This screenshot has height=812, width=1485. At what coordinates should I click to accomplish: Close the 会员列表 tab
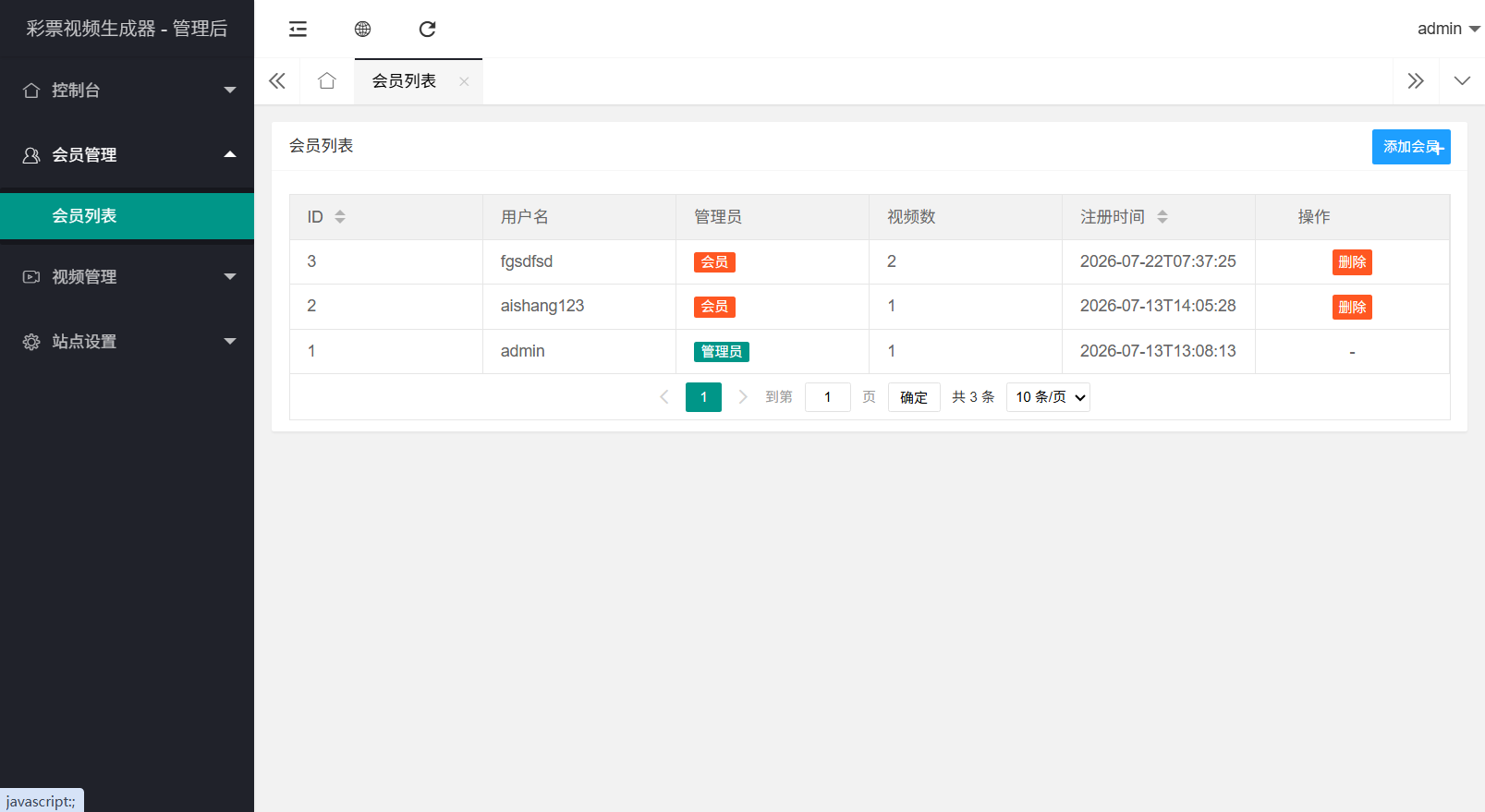pos(464,81)
